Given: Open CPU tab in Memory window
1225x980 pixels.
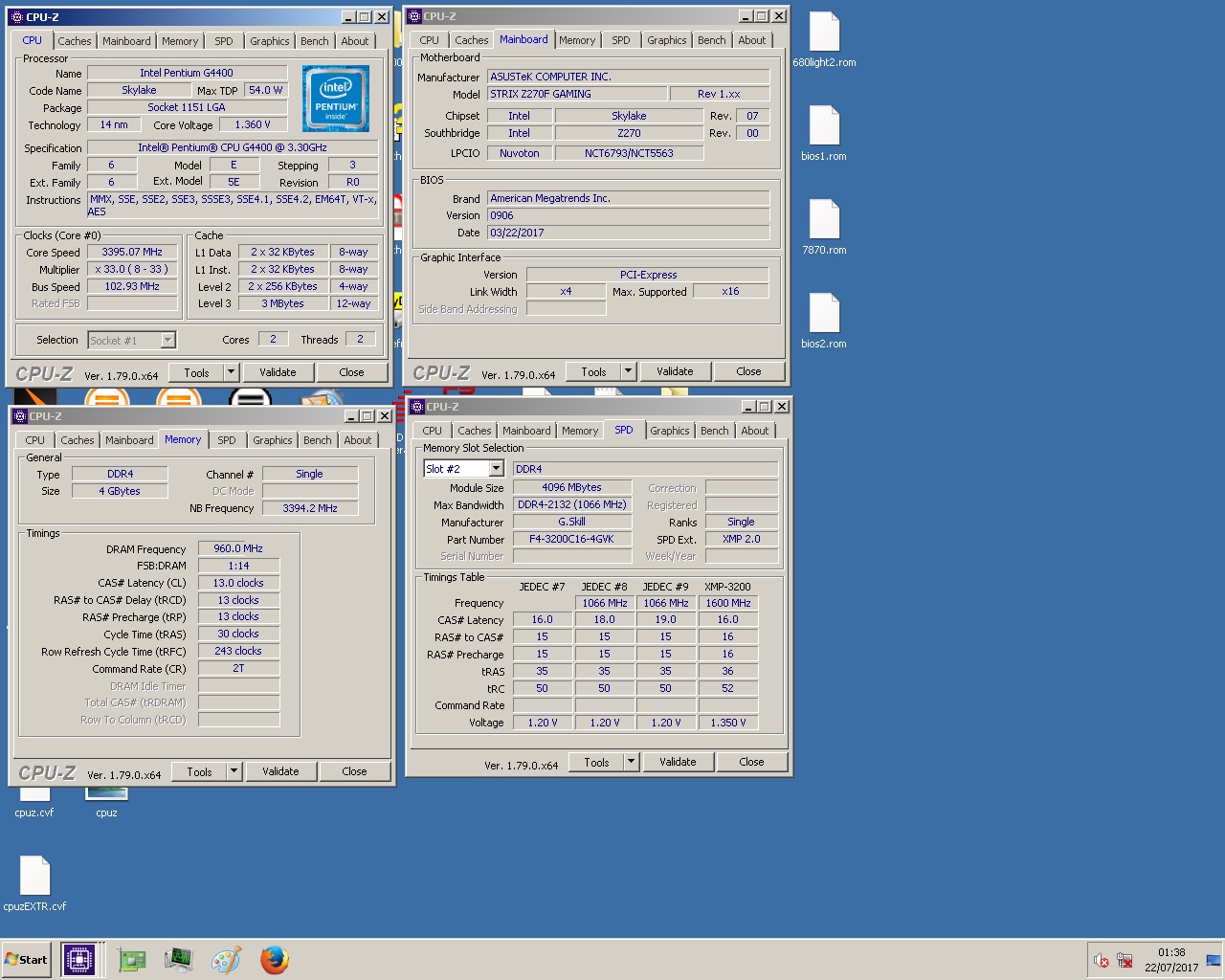Looking at the screenshot, I should tap(35, 440).
